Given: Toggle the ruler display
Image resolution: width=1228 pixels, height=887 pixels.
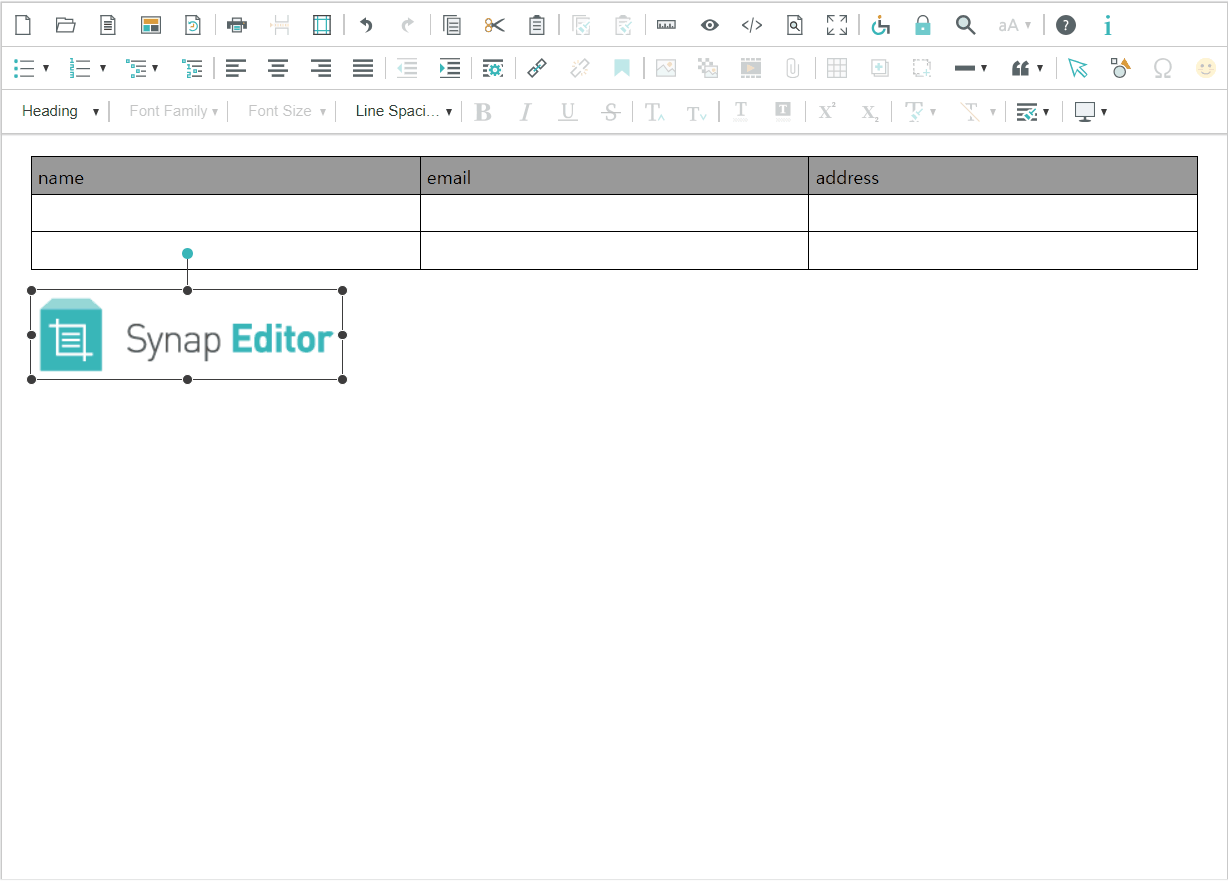Looking at the screenshot, I should [667, 25].
